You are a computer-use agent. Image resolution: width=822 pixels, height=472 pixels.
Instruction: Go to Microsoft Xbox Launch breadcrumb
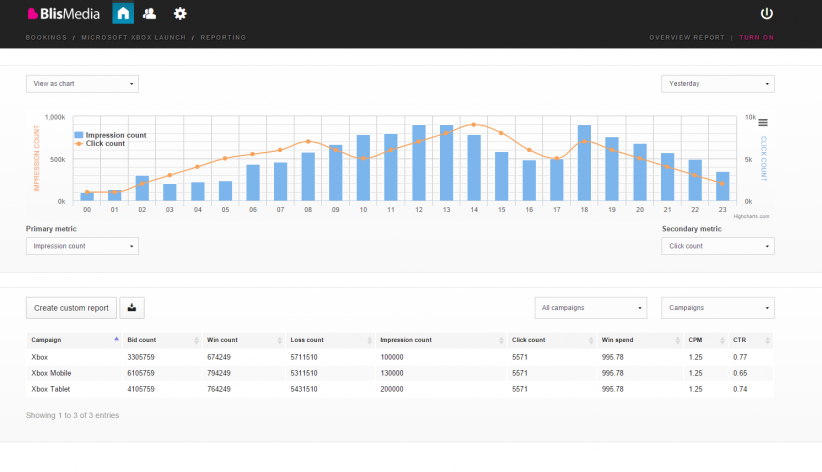tap(133, 38)
